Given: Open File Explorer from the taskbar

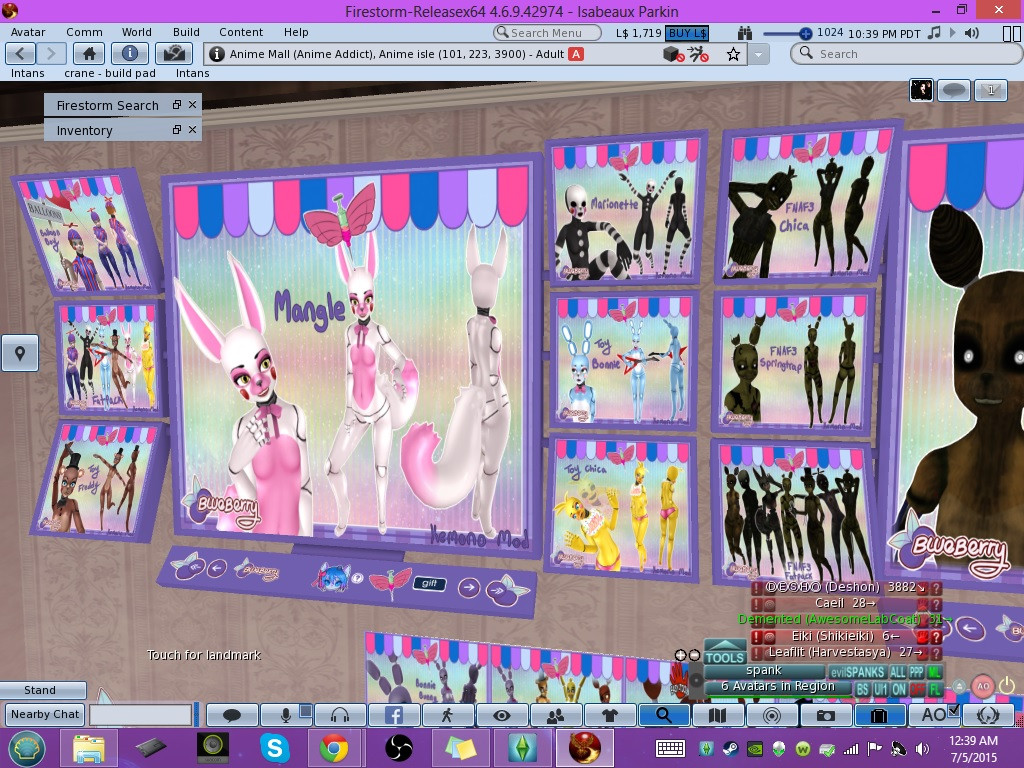Looking at the screenshot, I should coord(89,748).
